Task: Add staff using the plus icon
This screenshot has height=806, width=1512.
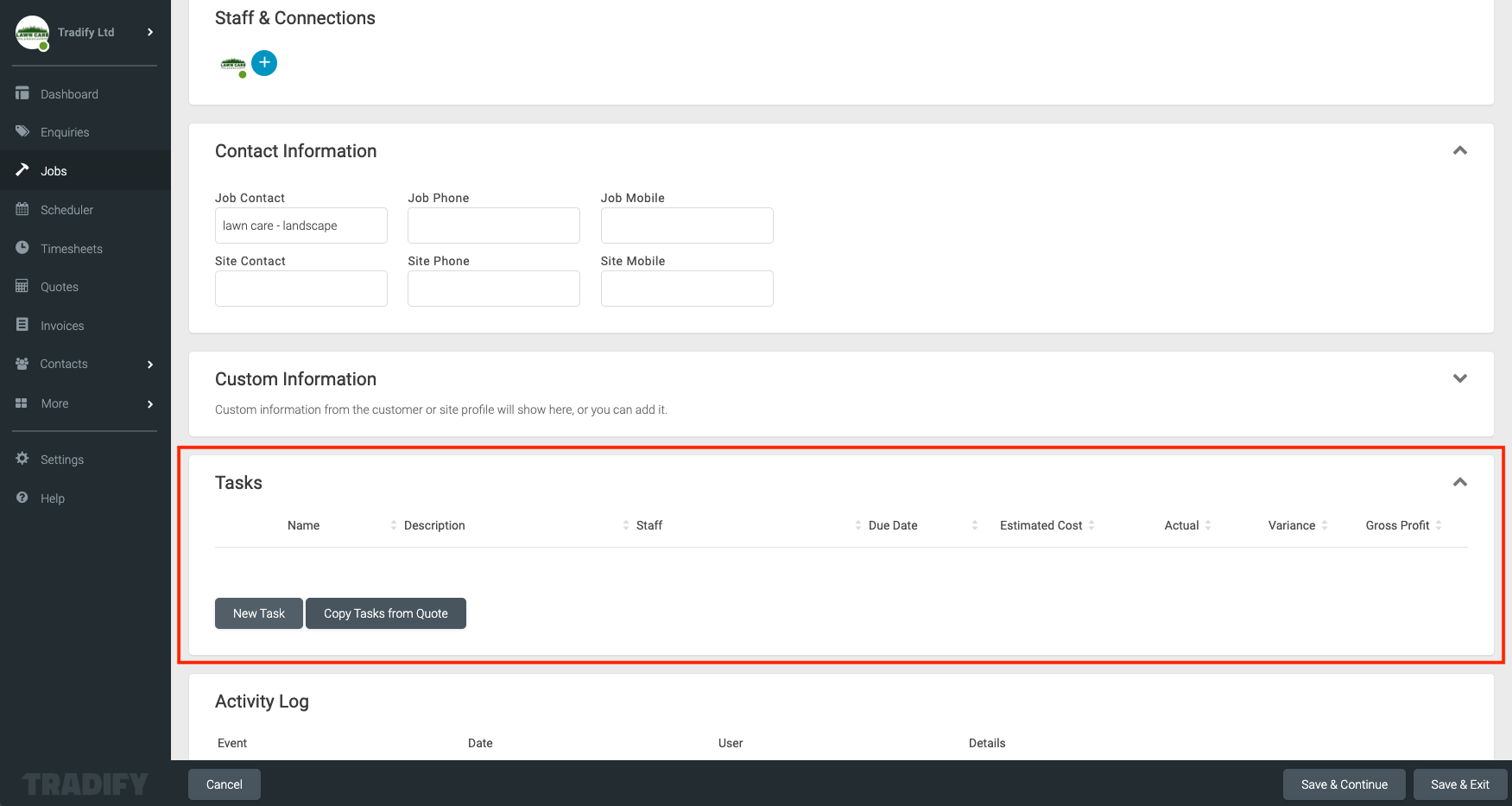Action: (264, 62)
